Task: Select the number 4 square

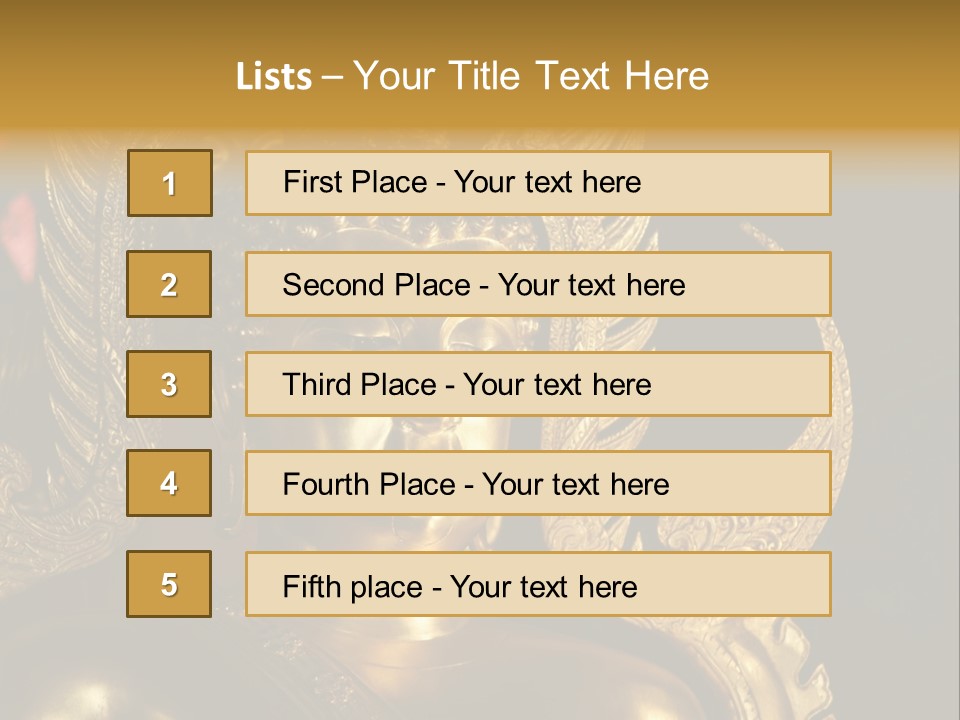Action: [x=169, y=483]
